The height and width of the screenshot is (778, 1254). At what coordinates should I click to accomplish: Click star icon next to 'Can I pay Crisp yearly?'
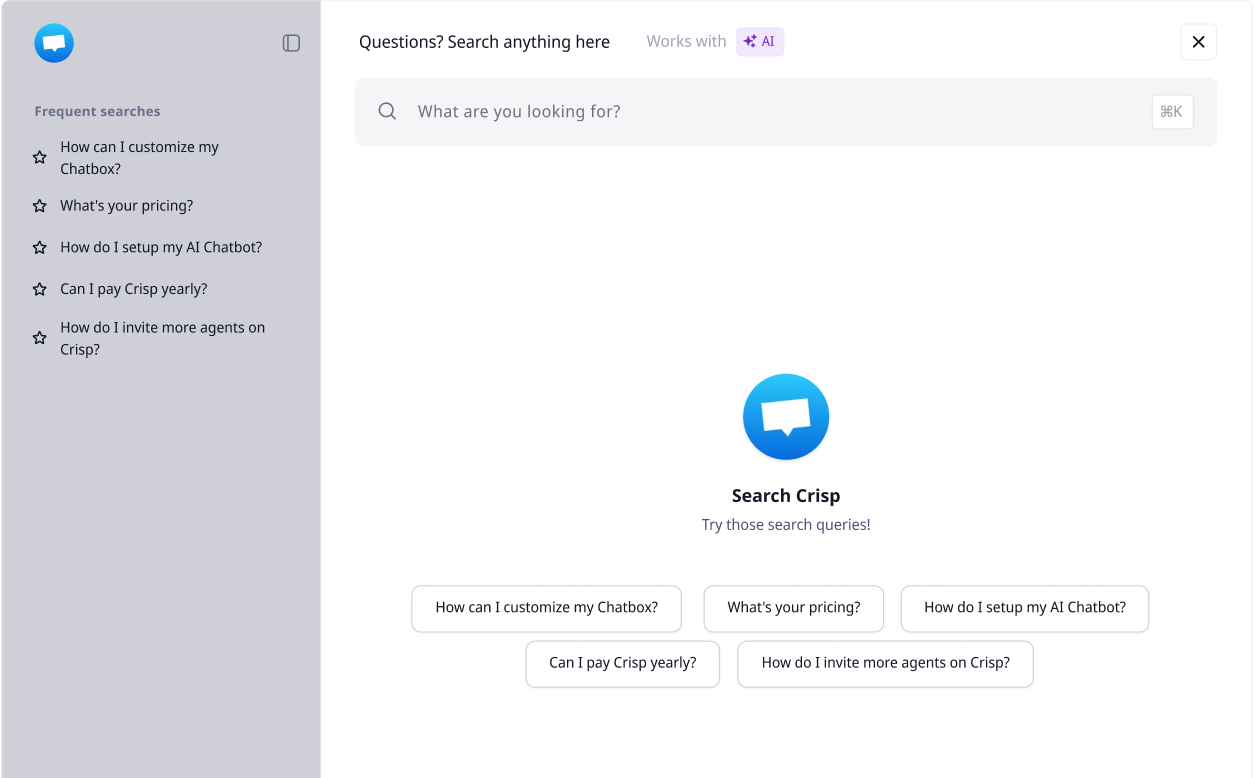tap(40, 289)
